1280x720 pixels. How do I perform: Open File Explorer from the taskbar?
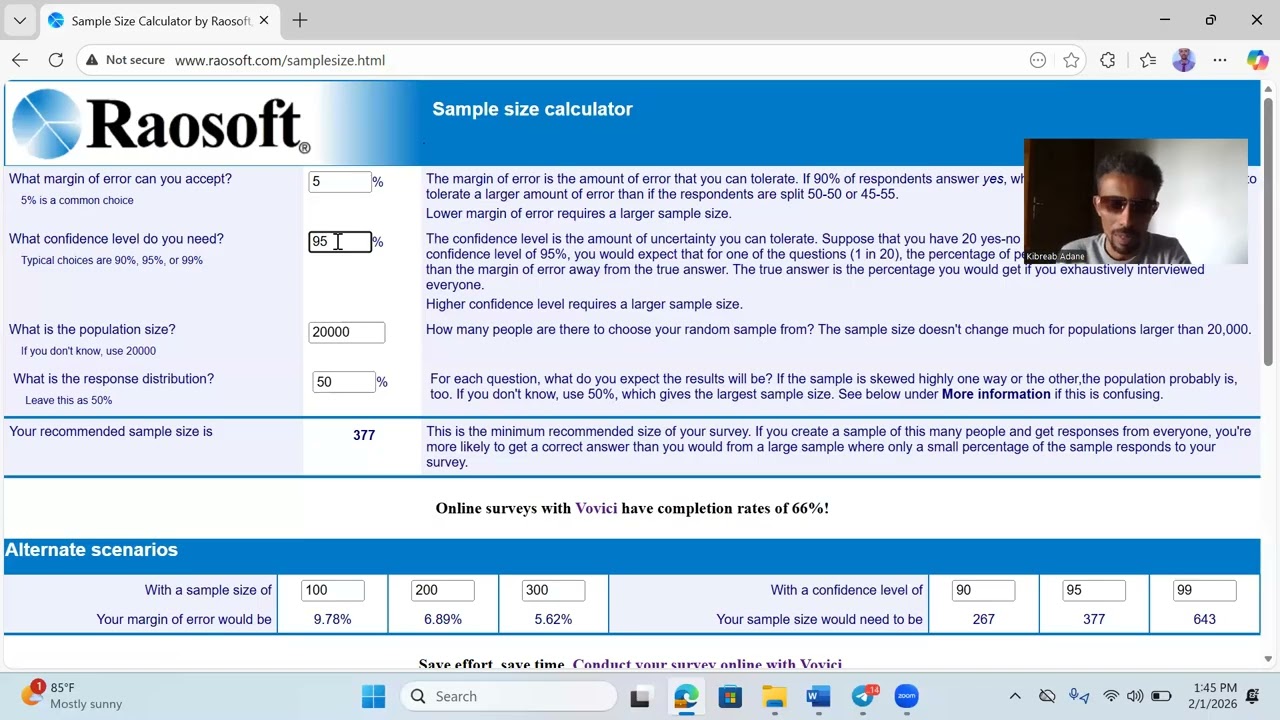[774, 696]
